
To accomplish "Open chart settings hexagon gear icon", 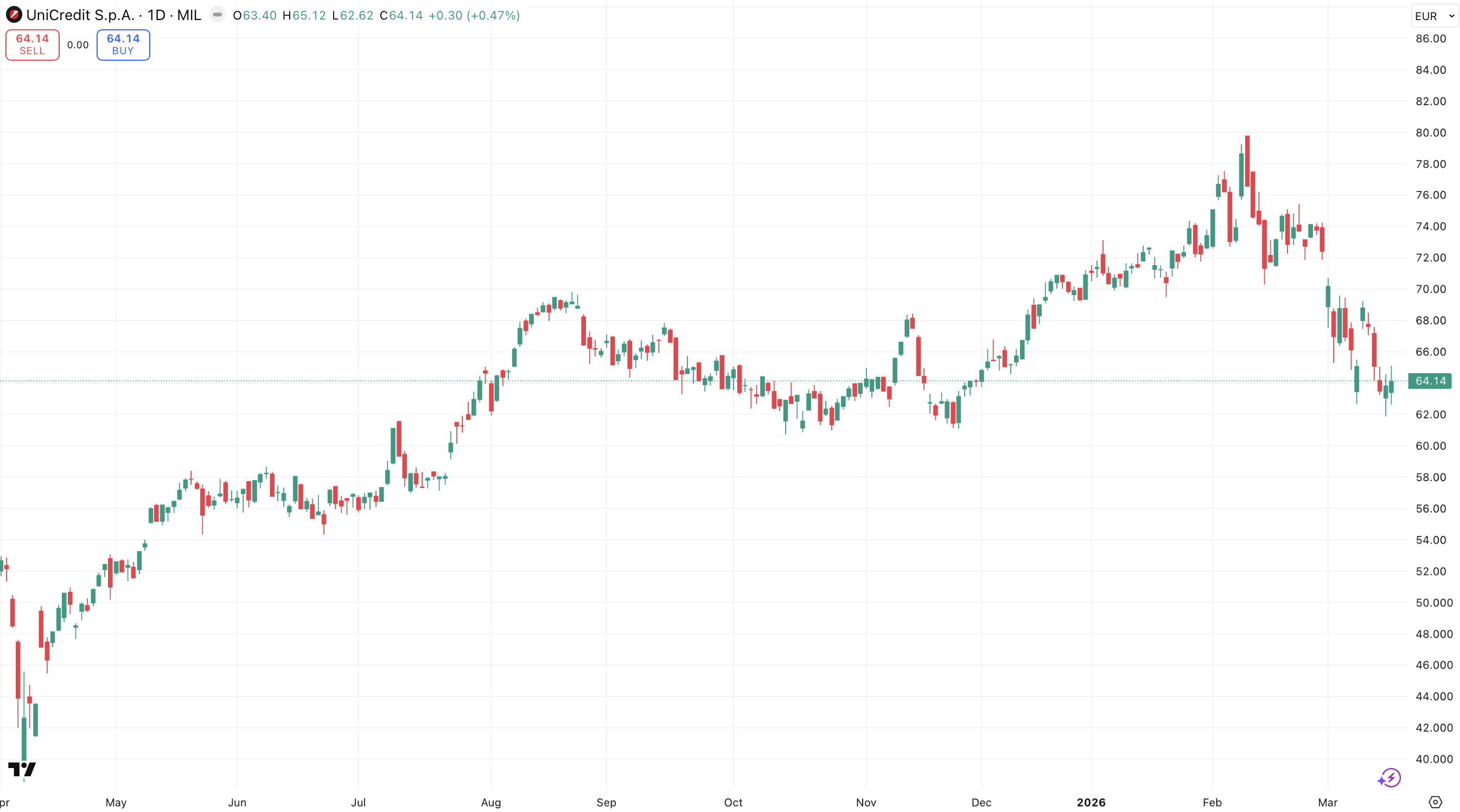I will 1435,802.
